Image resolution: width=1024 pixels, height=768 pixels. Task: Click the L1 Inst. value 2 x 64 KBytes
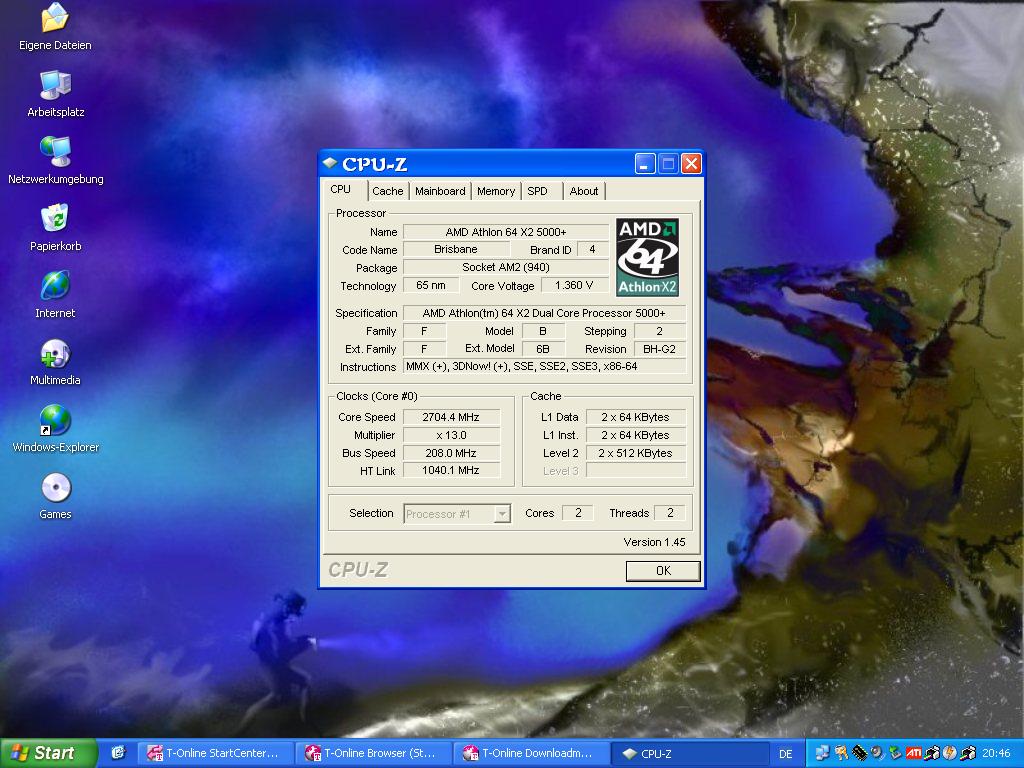tap(635, 435)
